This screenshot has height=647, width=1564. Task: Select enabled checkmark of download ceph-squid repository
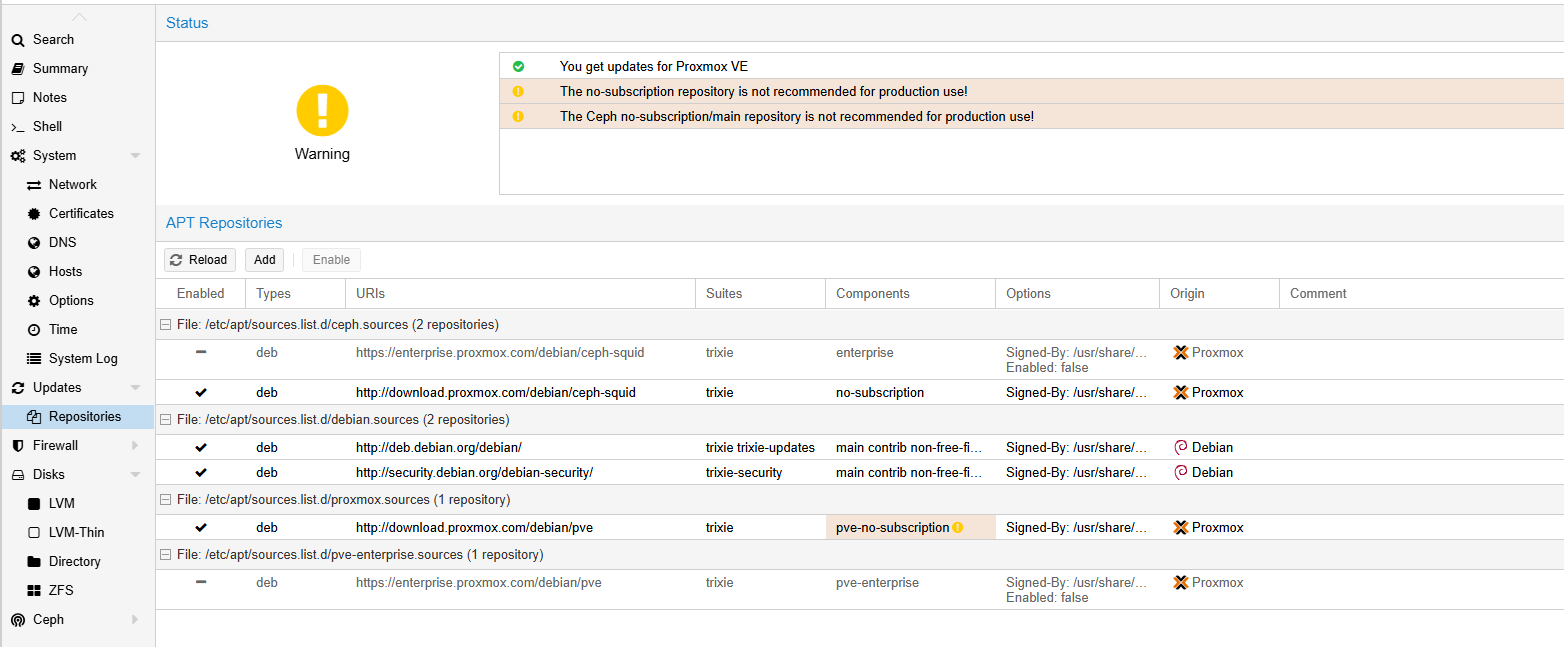201,393
